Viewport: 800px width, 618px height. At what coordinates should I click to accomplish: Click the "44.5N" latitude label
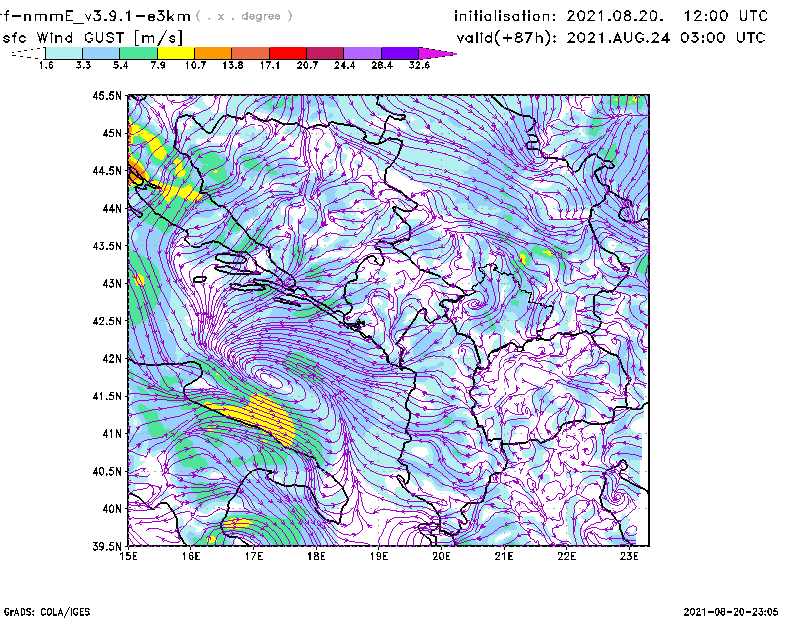[x=108, y=170]
